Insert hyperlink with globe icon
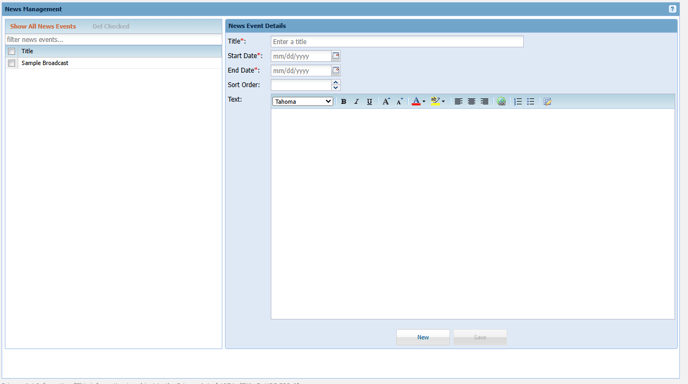 501,101
